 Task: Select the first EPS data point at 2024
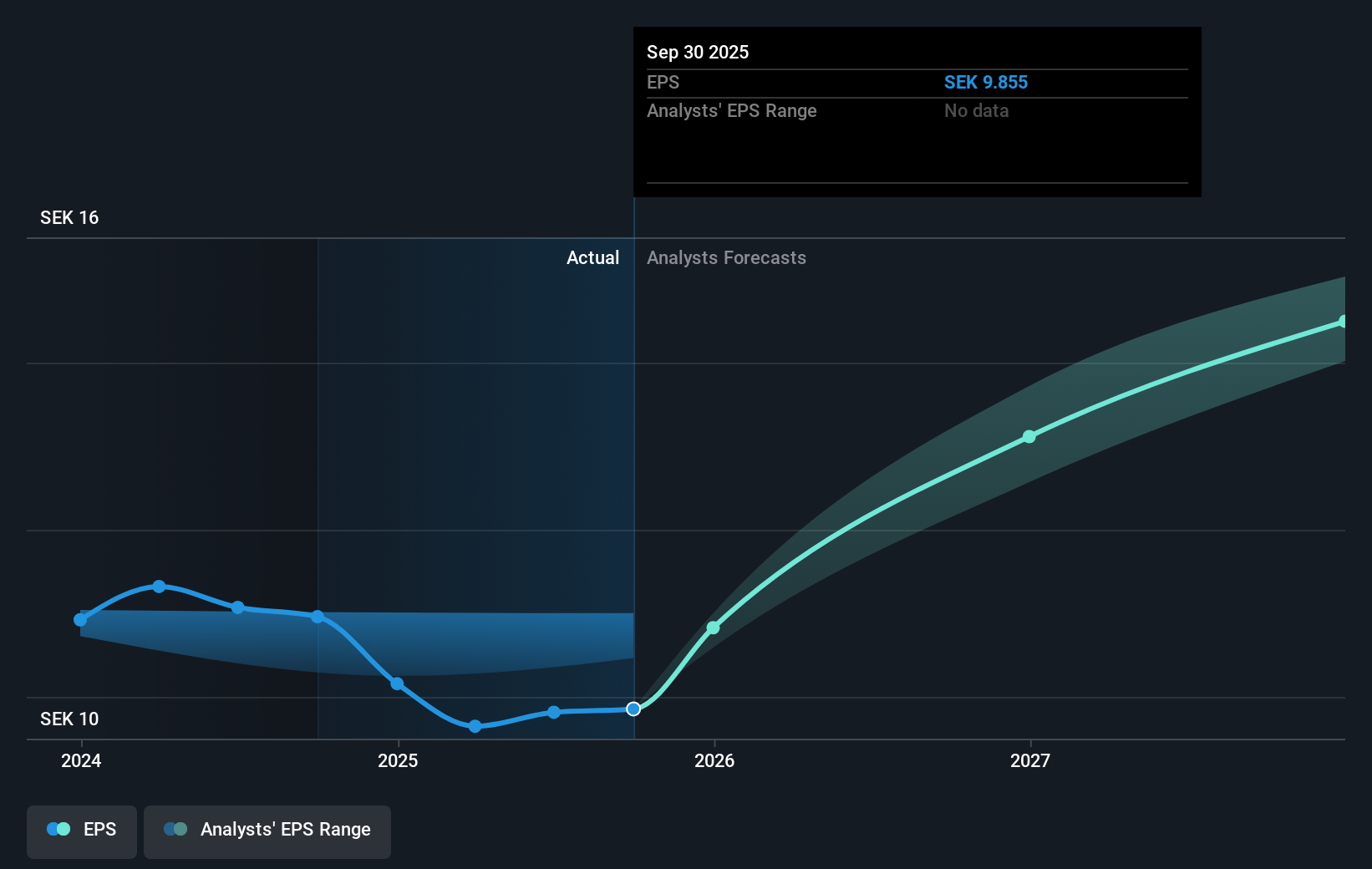(80, 620)
